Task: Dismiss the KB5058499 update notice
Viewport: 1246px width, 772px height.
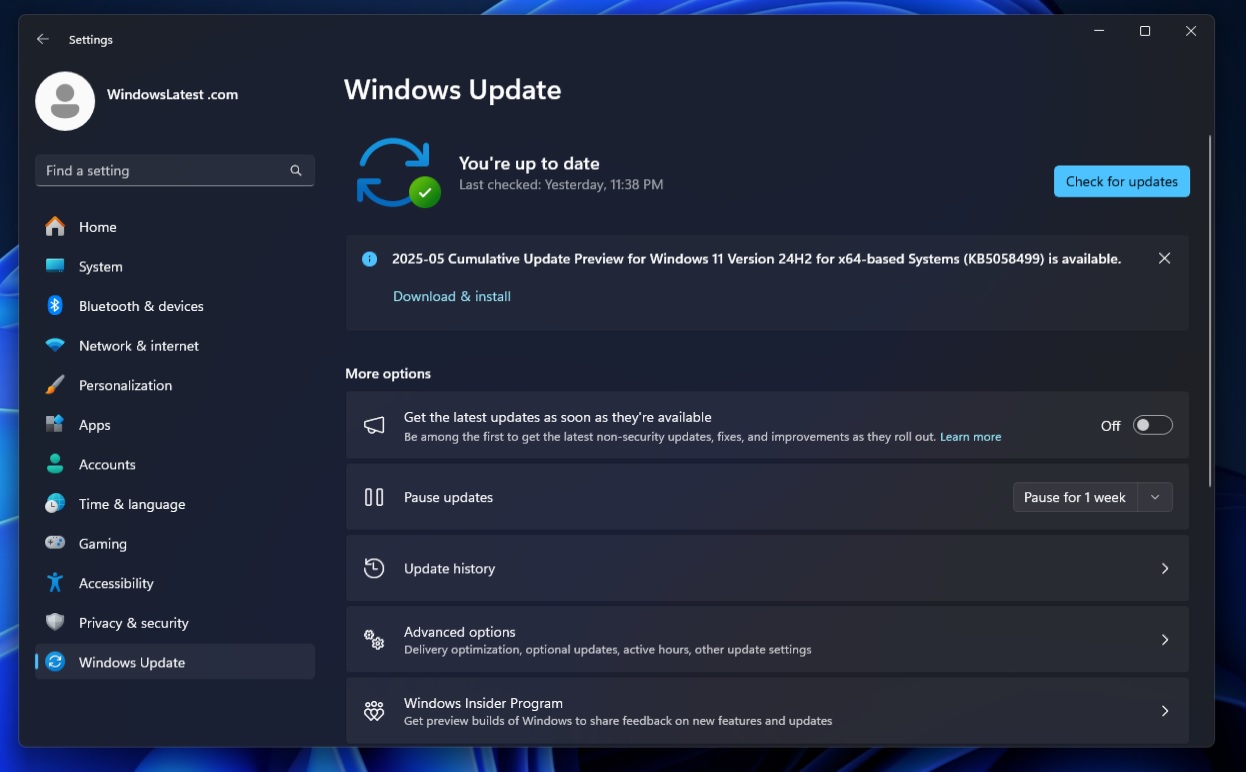Action: 1164,258
